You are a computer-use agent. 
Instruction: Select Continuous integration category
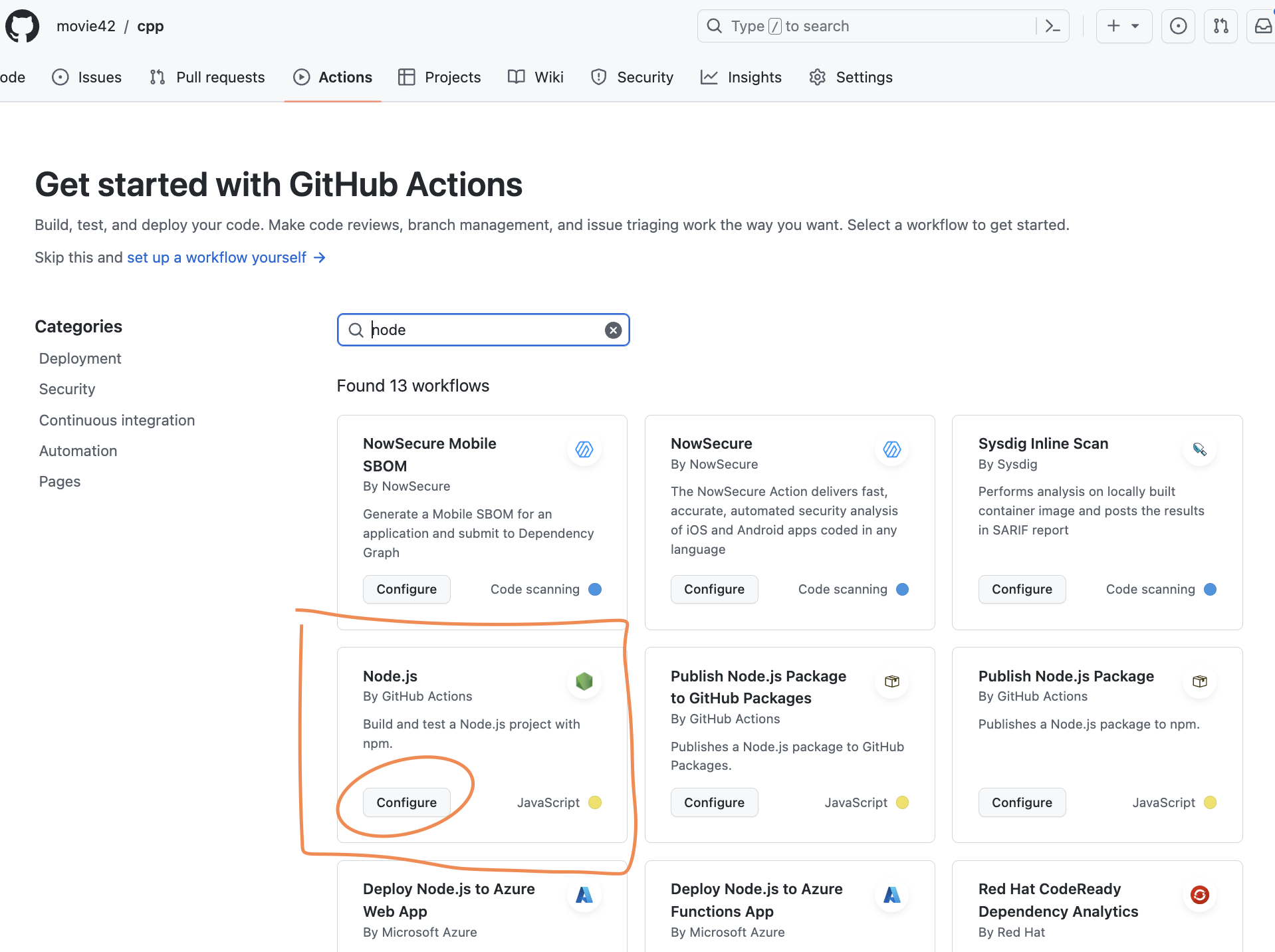pos(117,420)
